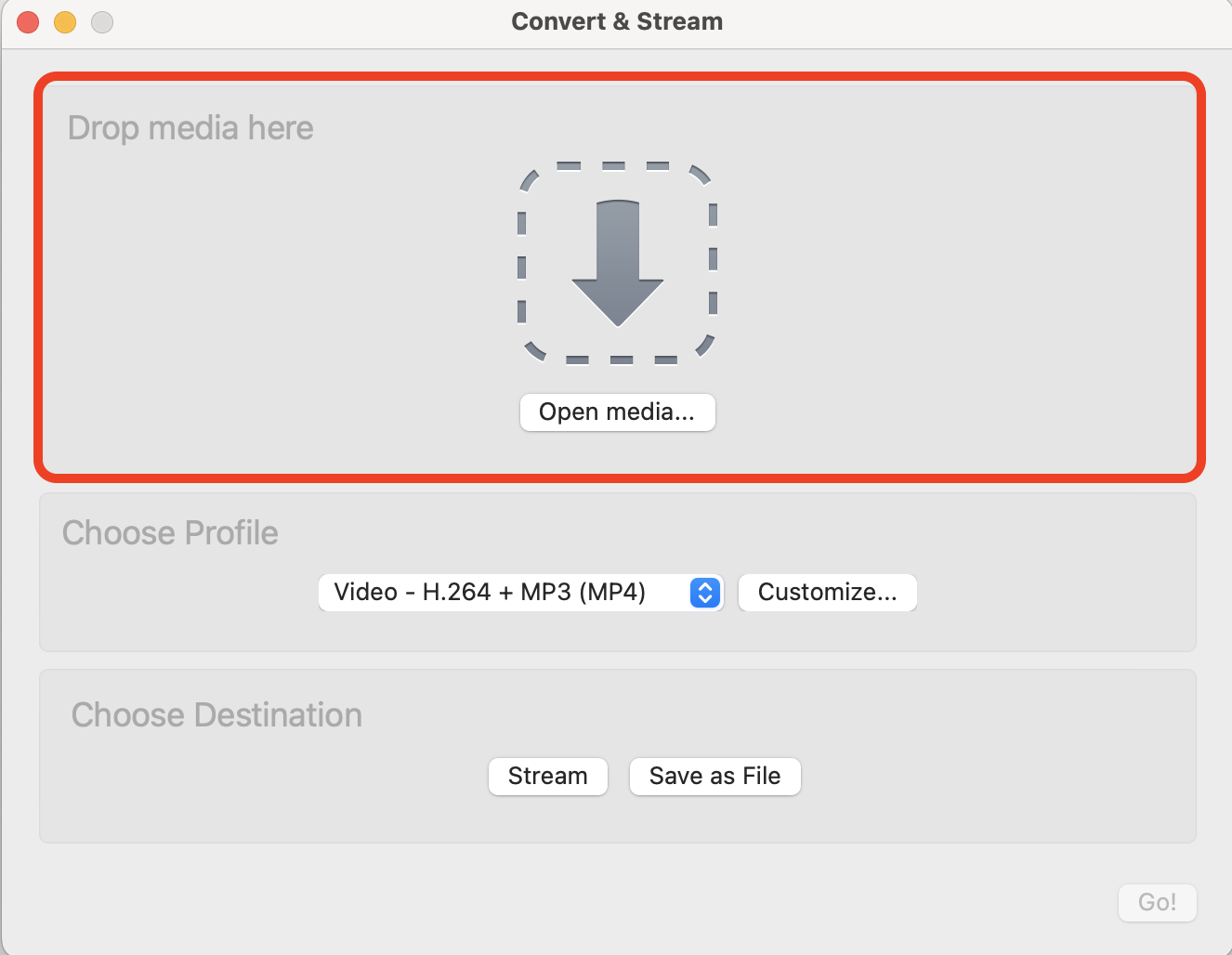Click the Convert & Stream title bar

(616, 20)
